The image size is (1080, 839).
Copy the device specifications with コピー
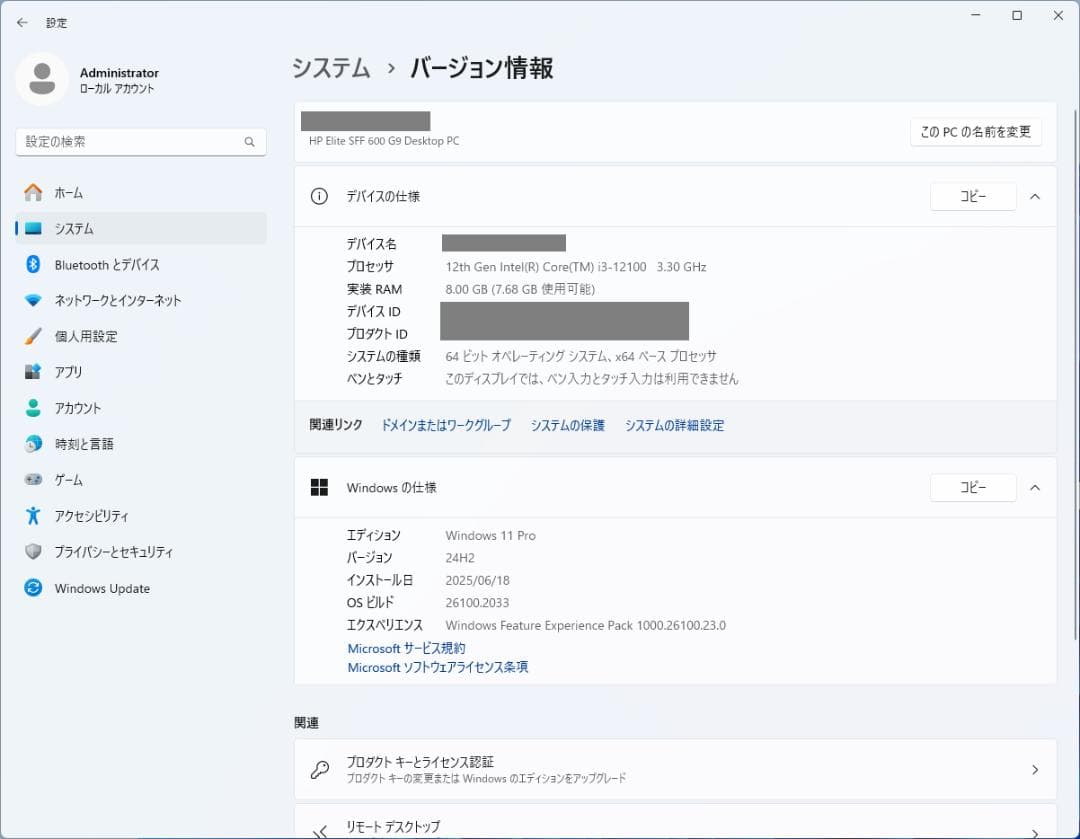pyautogui.click(x=973, y=196)
